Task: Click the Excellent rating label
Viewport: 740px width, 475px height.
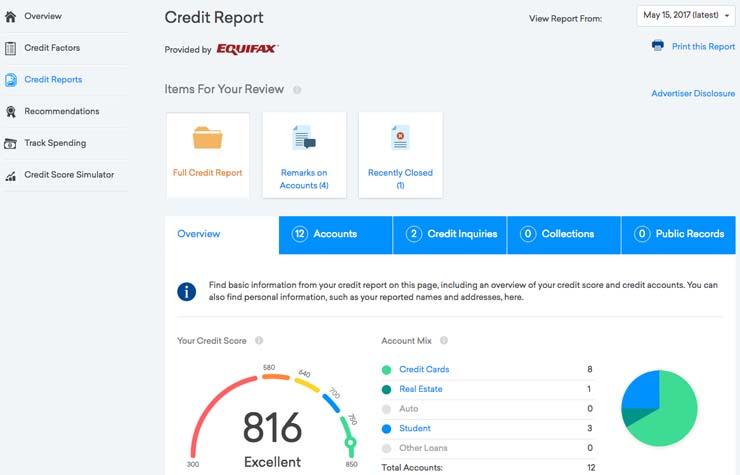Action: 272,462
